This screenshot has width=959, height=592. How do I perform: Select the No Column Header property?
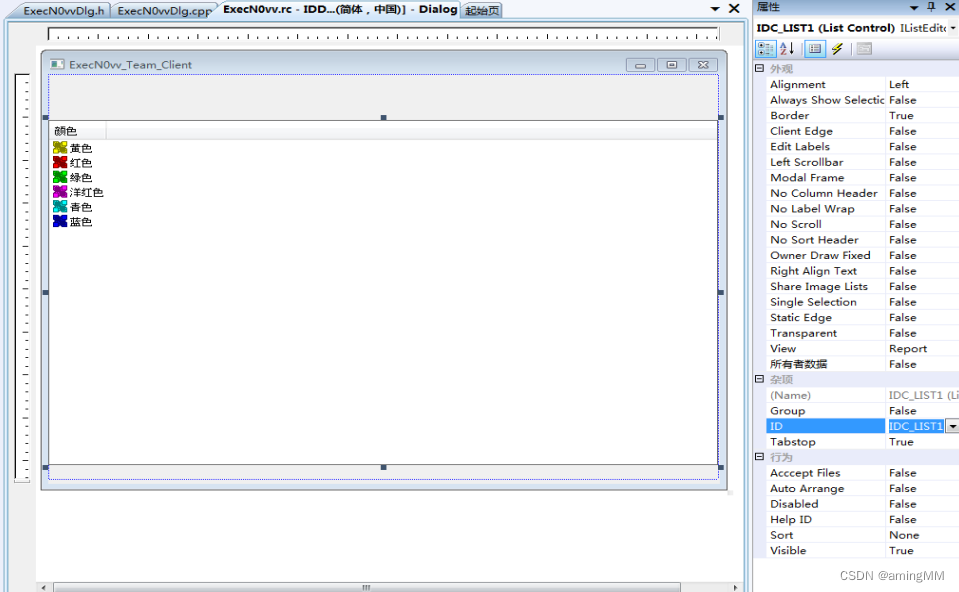[x=862, y=193]
